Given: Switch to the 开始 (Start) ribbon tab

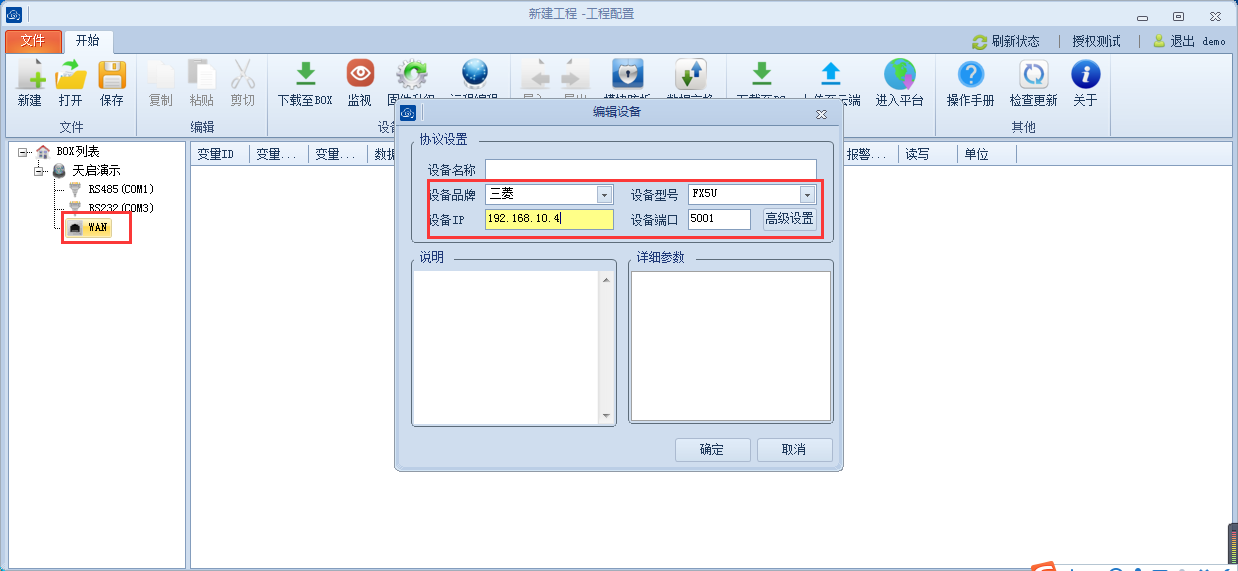Looking at the screenshot, I should pos(88,41).
